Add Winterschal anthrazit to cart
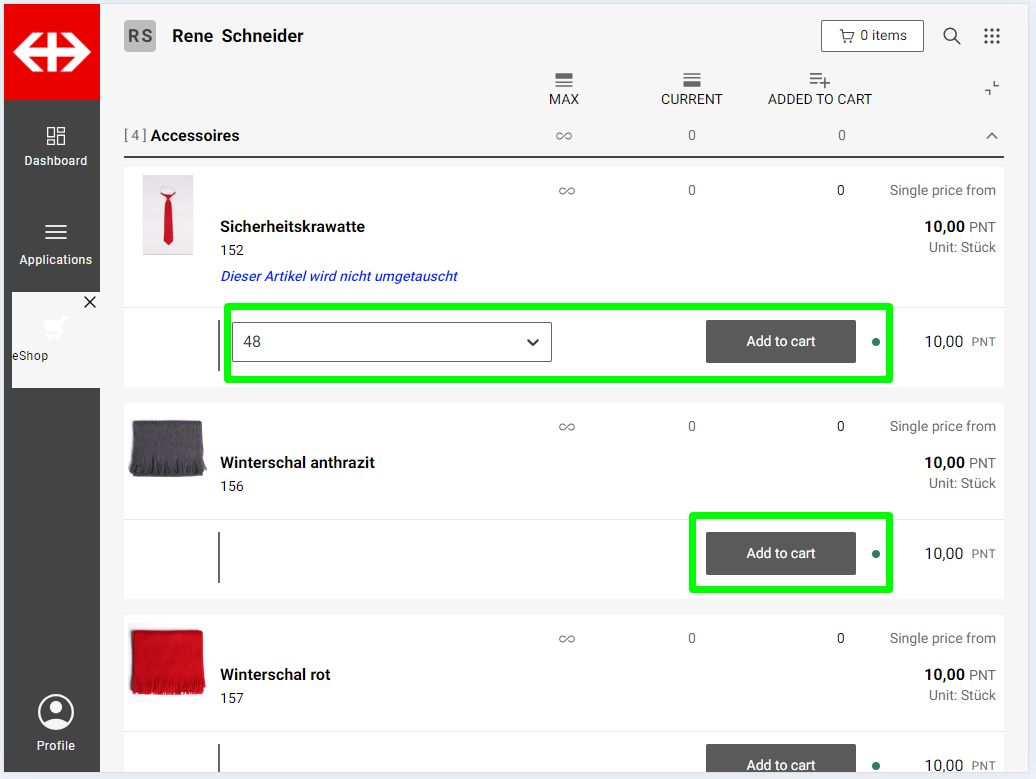The width and height of the screenshot is (1036, 779). (781, 554)
